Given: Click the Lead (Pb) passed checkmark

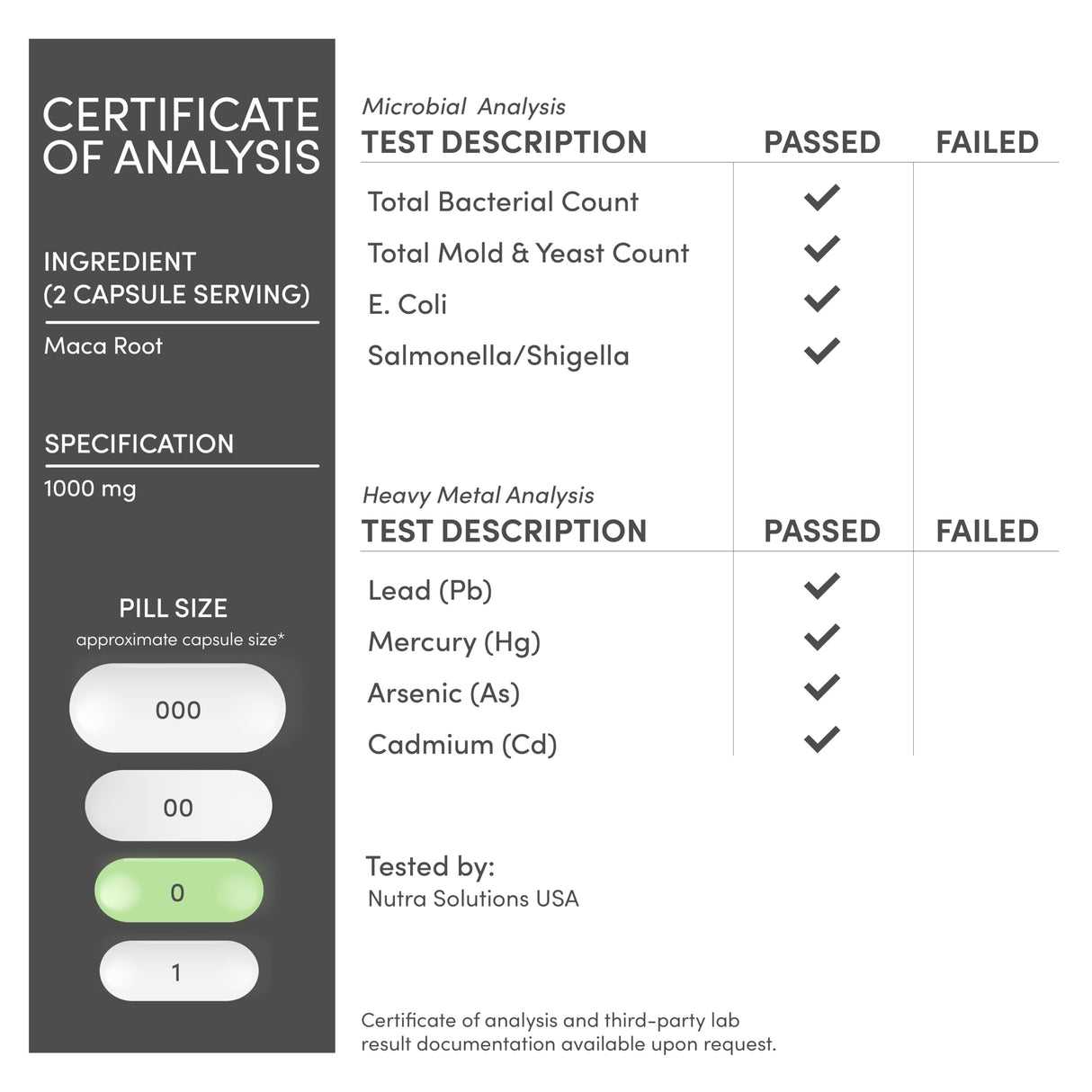Looking at the screenshot, I should tap(821, 586).
